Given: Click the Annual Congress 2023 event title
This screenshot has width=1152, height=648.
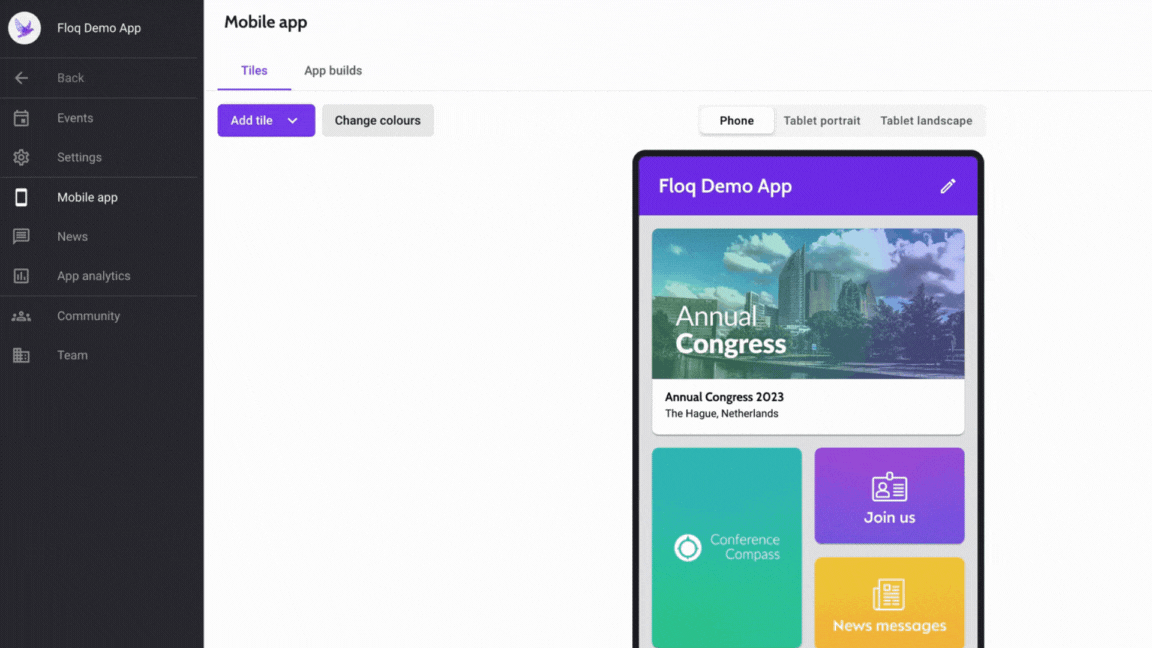Looking at the screenshot, I should tap(724, 397).
